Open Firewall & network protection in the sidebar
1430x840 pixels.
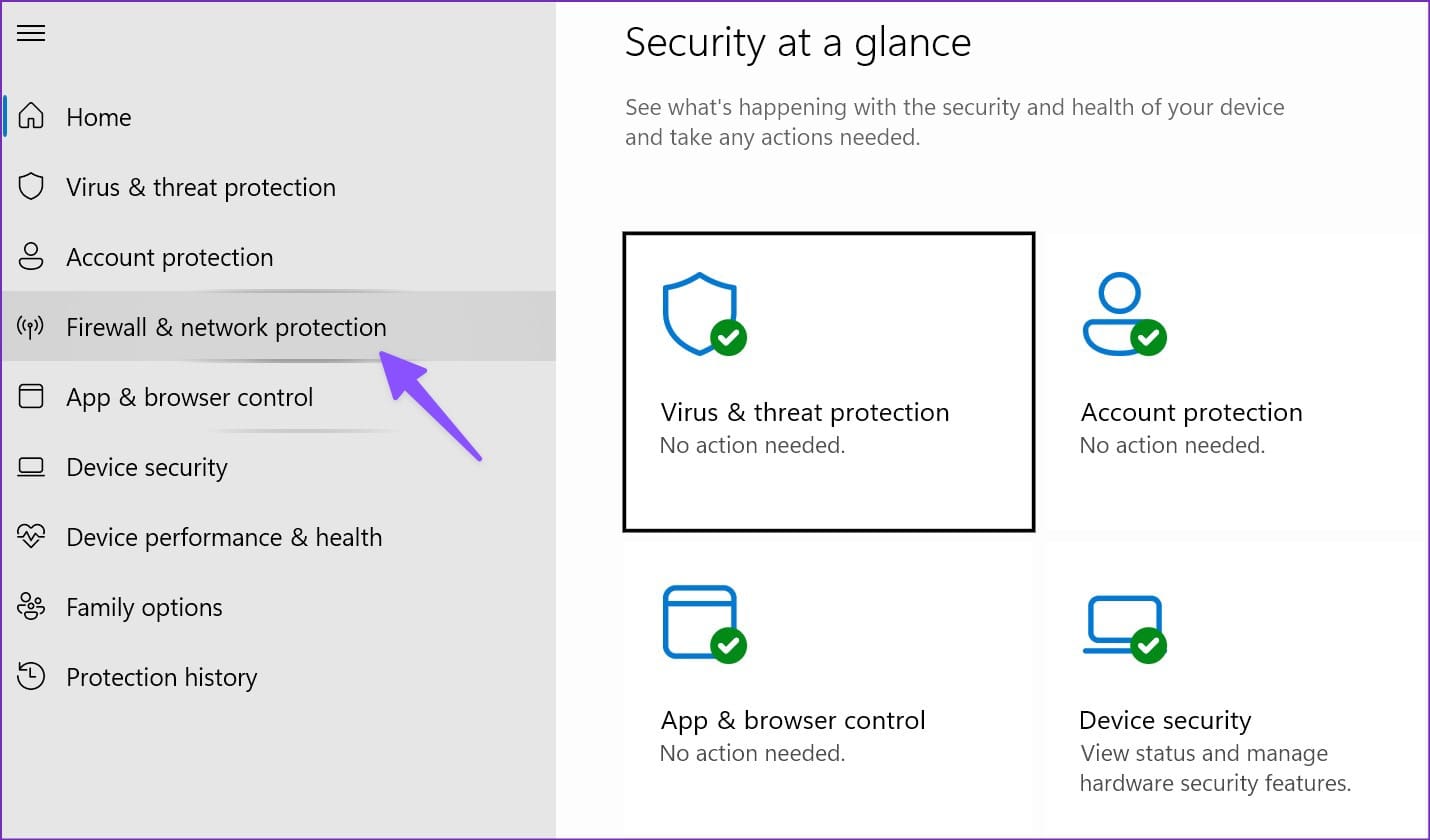278,326
